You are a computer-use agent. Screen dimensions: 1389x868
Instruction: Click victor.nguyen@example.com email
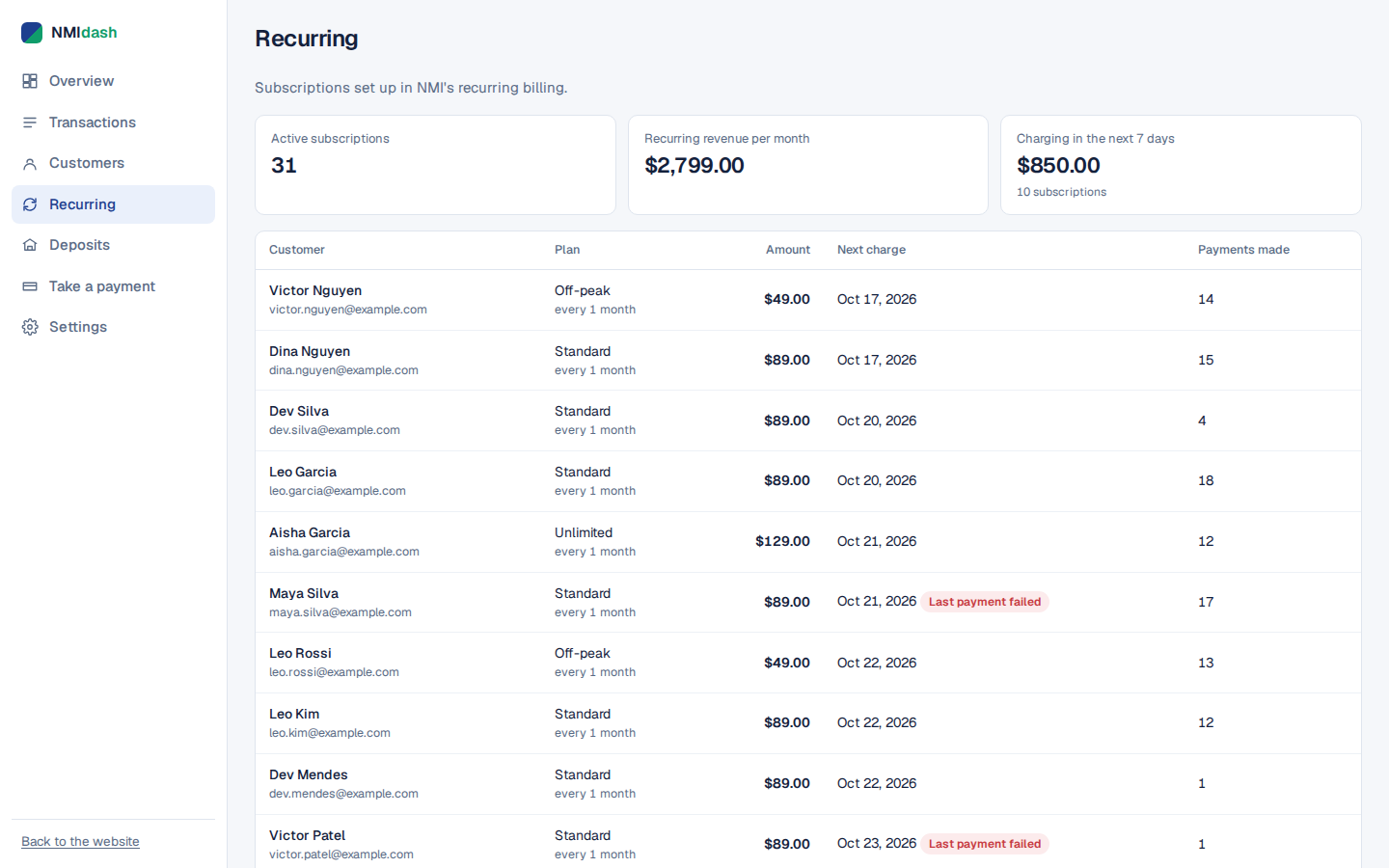pos(348,310)
